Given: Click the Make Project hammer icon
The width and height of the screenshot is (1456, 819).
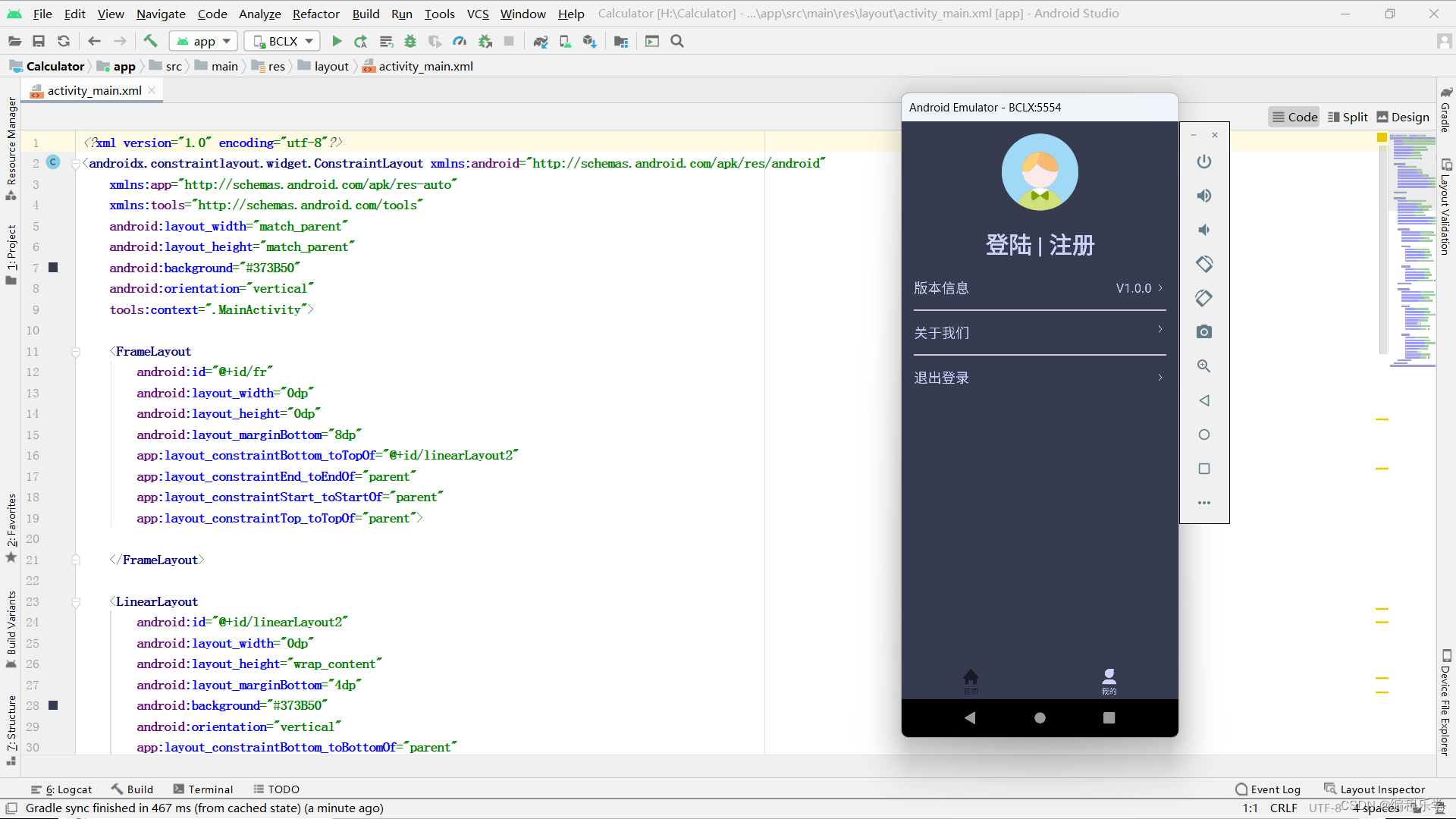Looking at the screenshot, I should coord(150,41).
